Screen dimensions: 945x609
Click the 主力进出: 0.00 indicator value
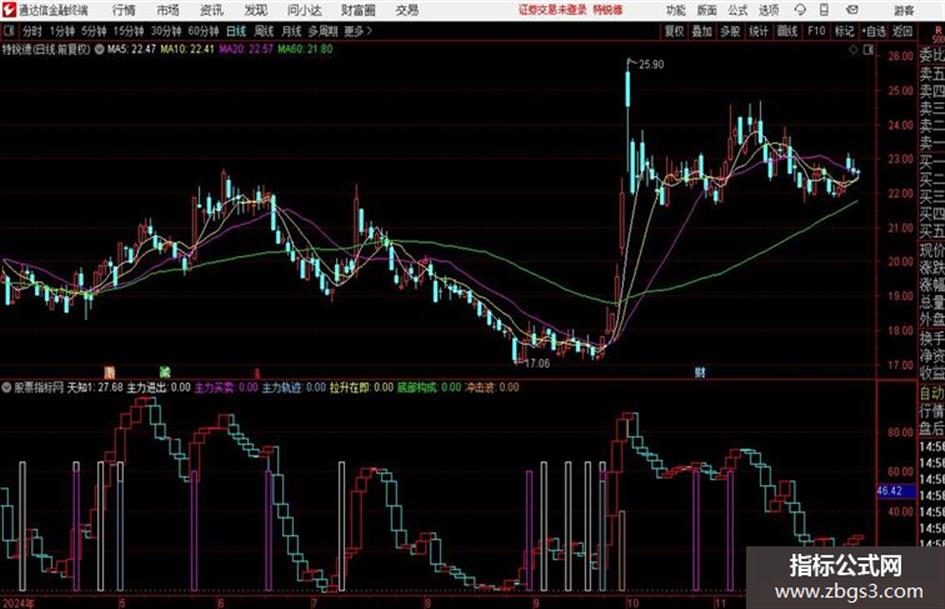click(159, 388)
